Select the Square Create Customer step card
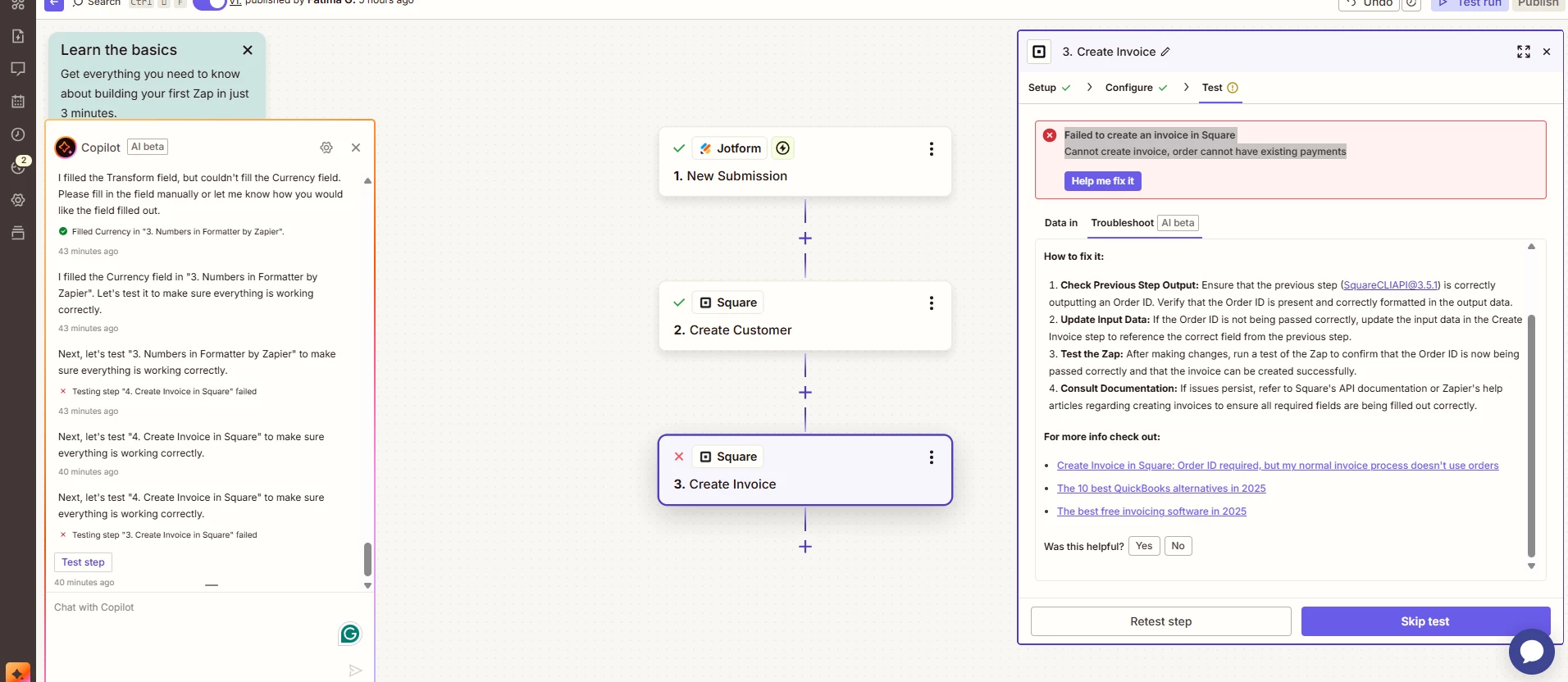The image size is (1568, 682). point(805,316)
